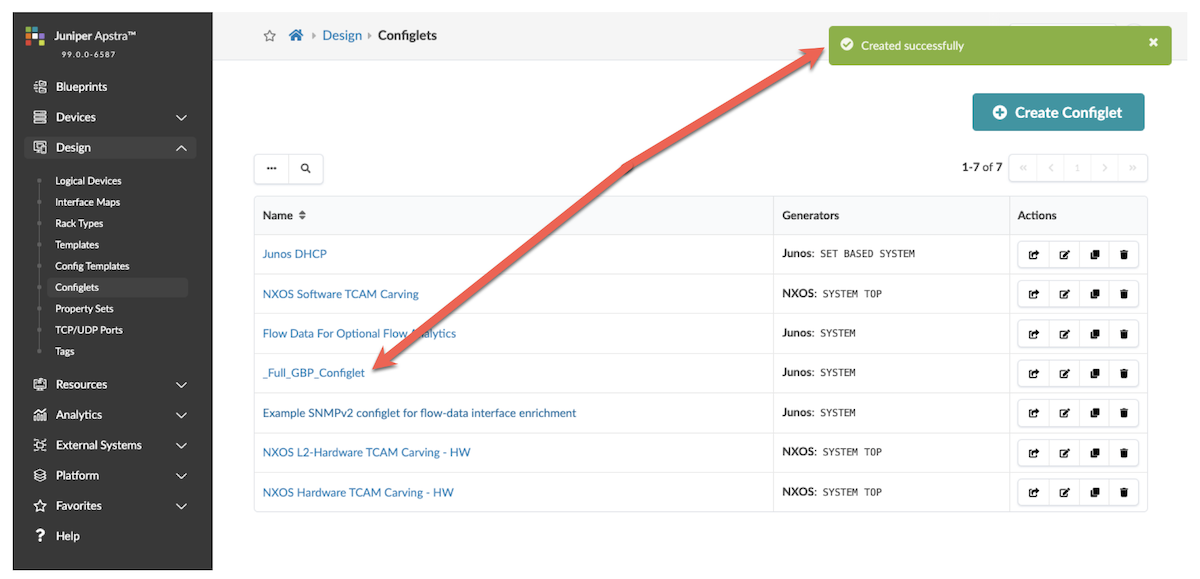Edit Flow Data For Optional Flow Analytics

coord(1064,334)
